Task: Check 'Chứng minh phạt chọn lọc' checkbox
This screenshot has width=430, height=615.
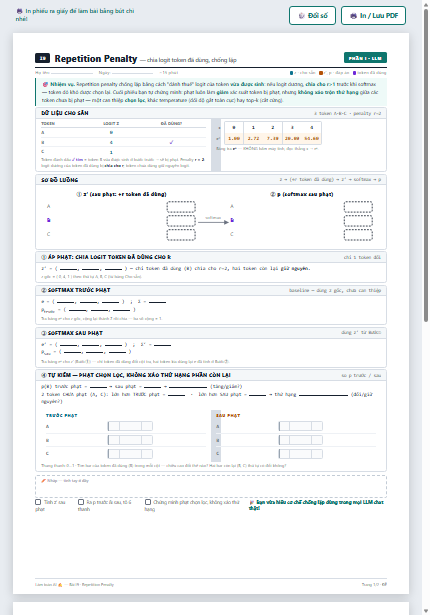Action: [148, 502]
